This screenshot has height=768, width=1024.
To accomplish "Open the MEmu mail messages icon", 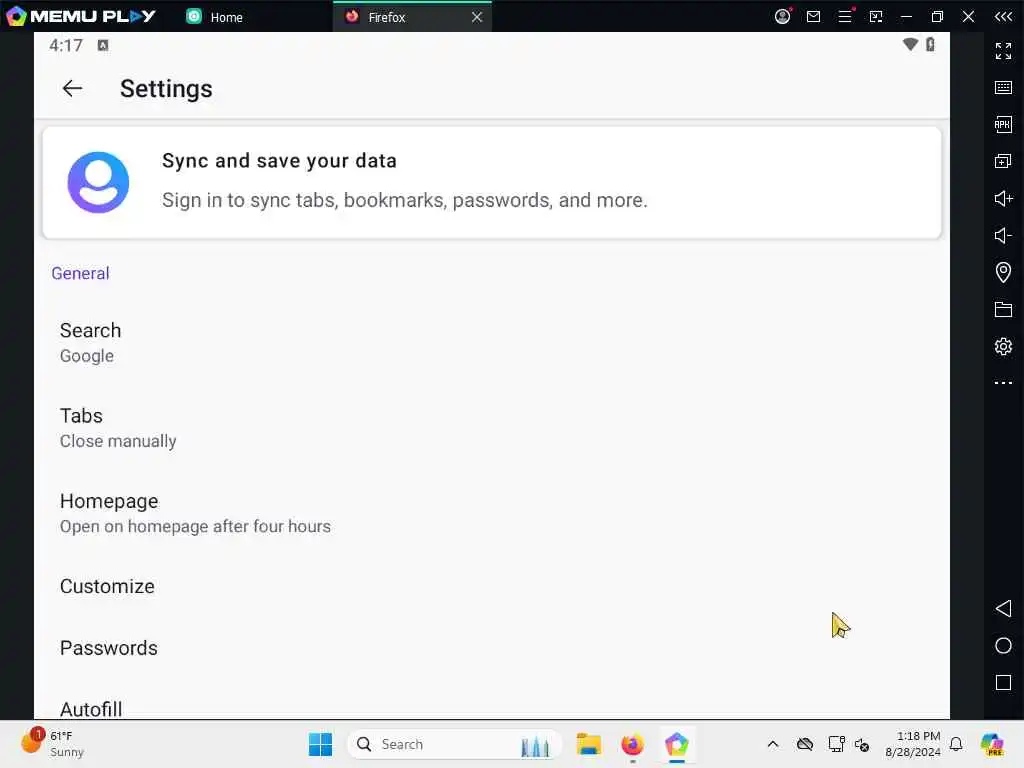I will [813, 16].
